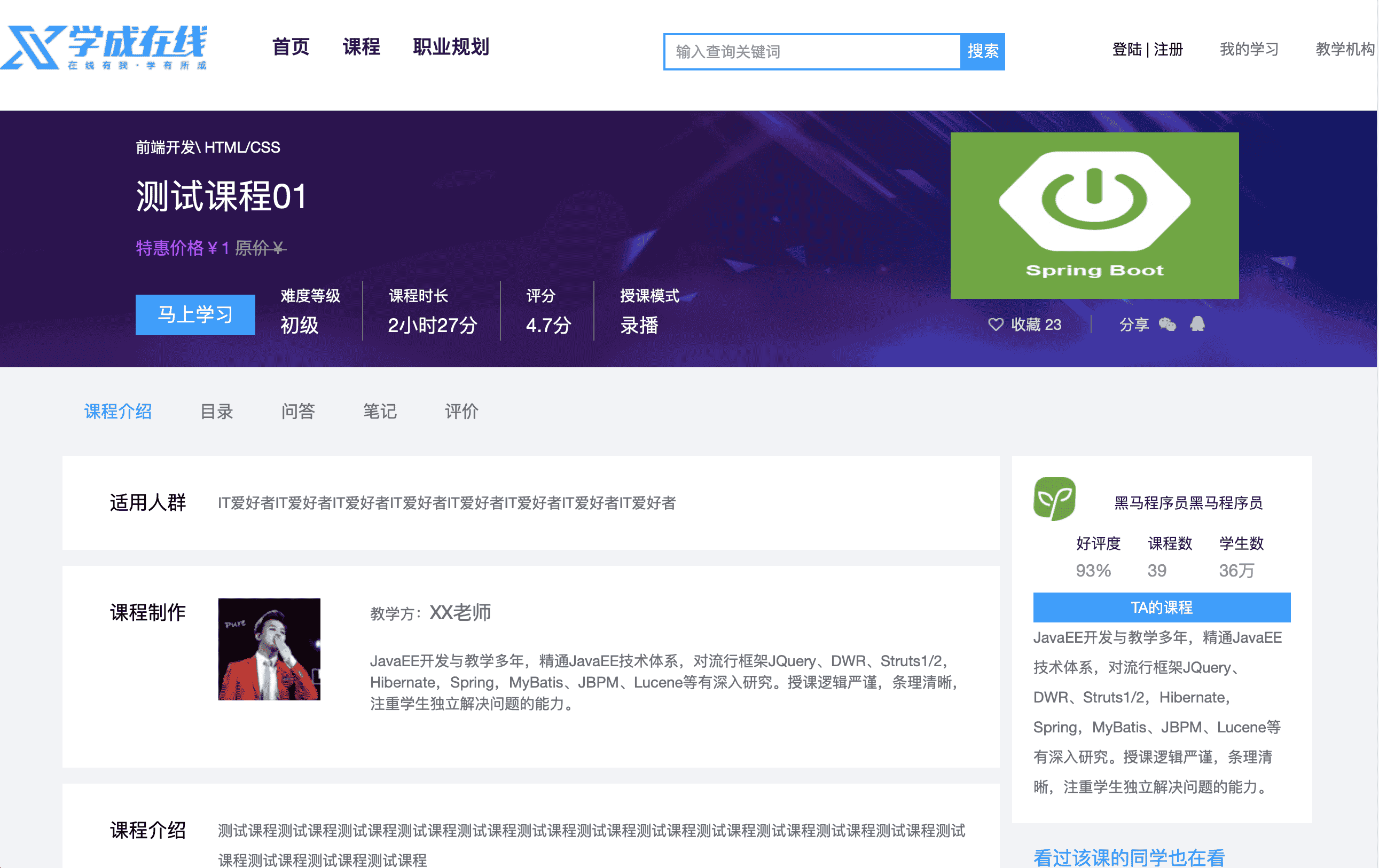Open the Spring Boot course cover image

(1094, 215)
